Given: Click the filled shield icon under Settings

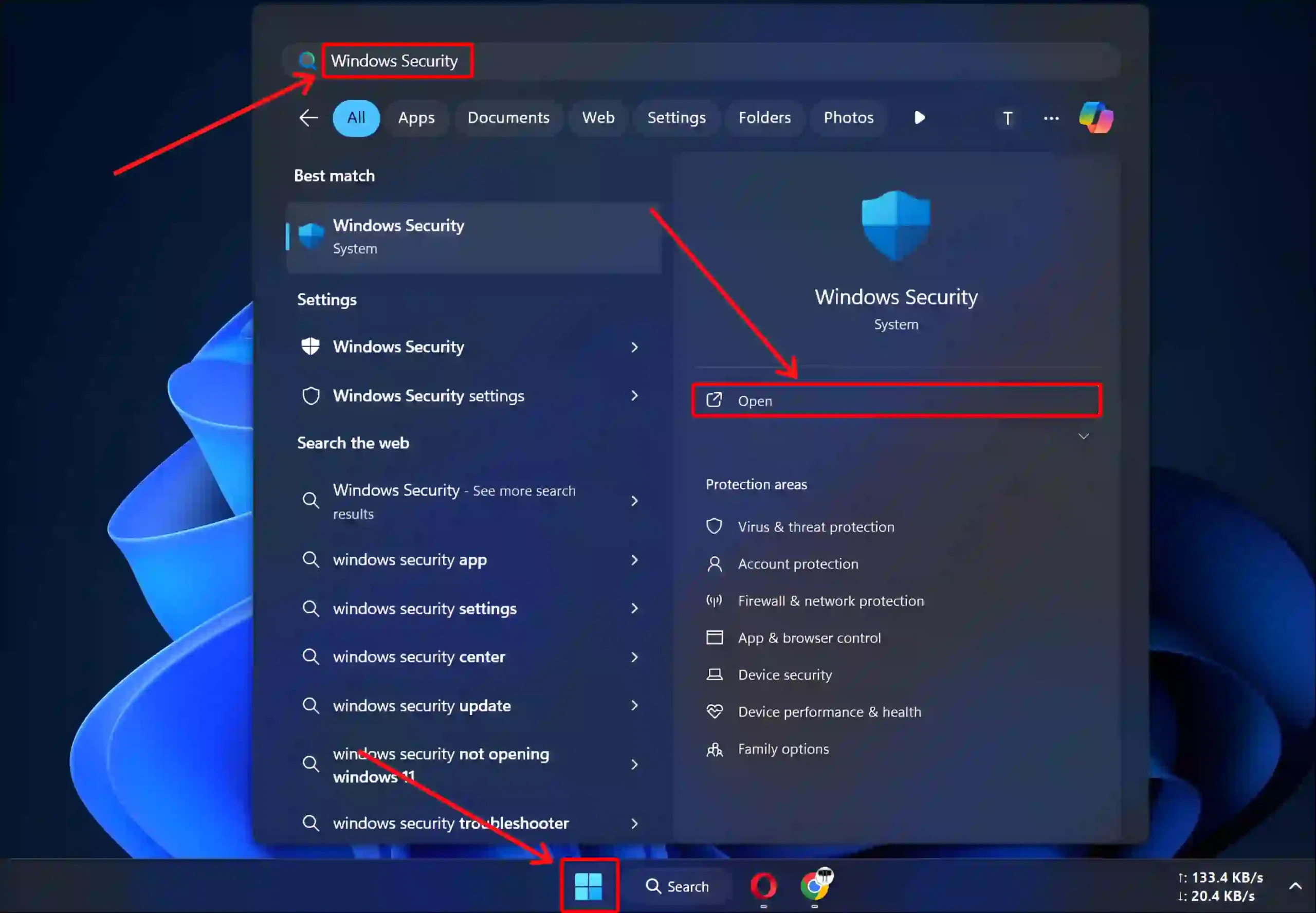Looking at the screenshot, I should 310,346.
